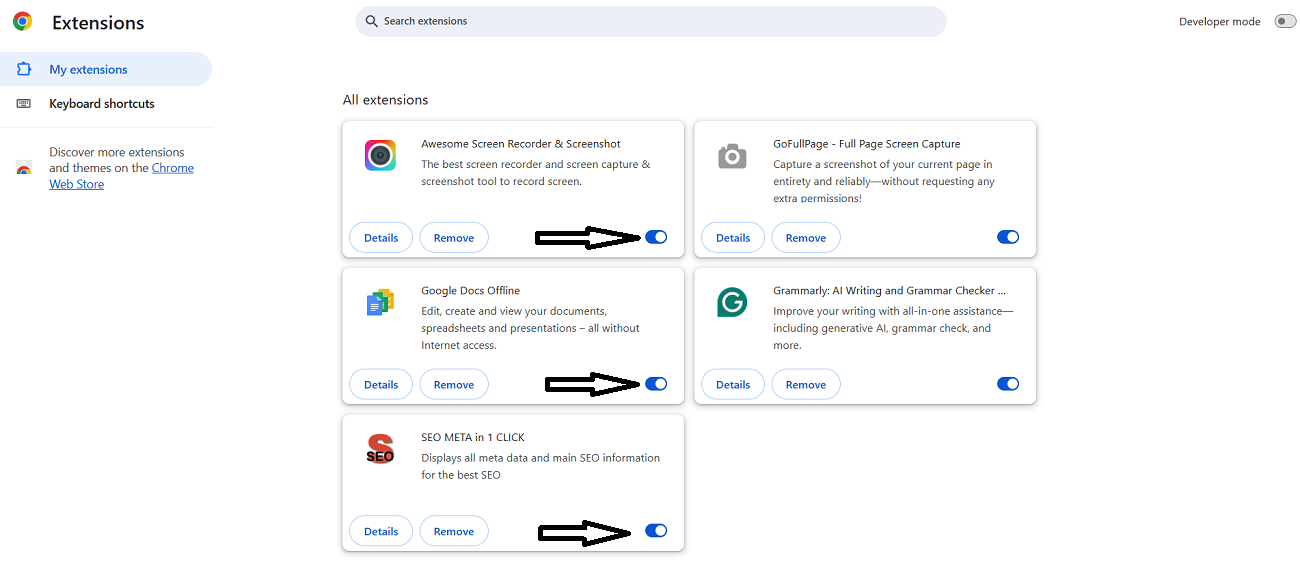The height and width of the screenshot is (566, 1300).
Task: Remove GoFullPage extension
Action: tap(806, 238)
